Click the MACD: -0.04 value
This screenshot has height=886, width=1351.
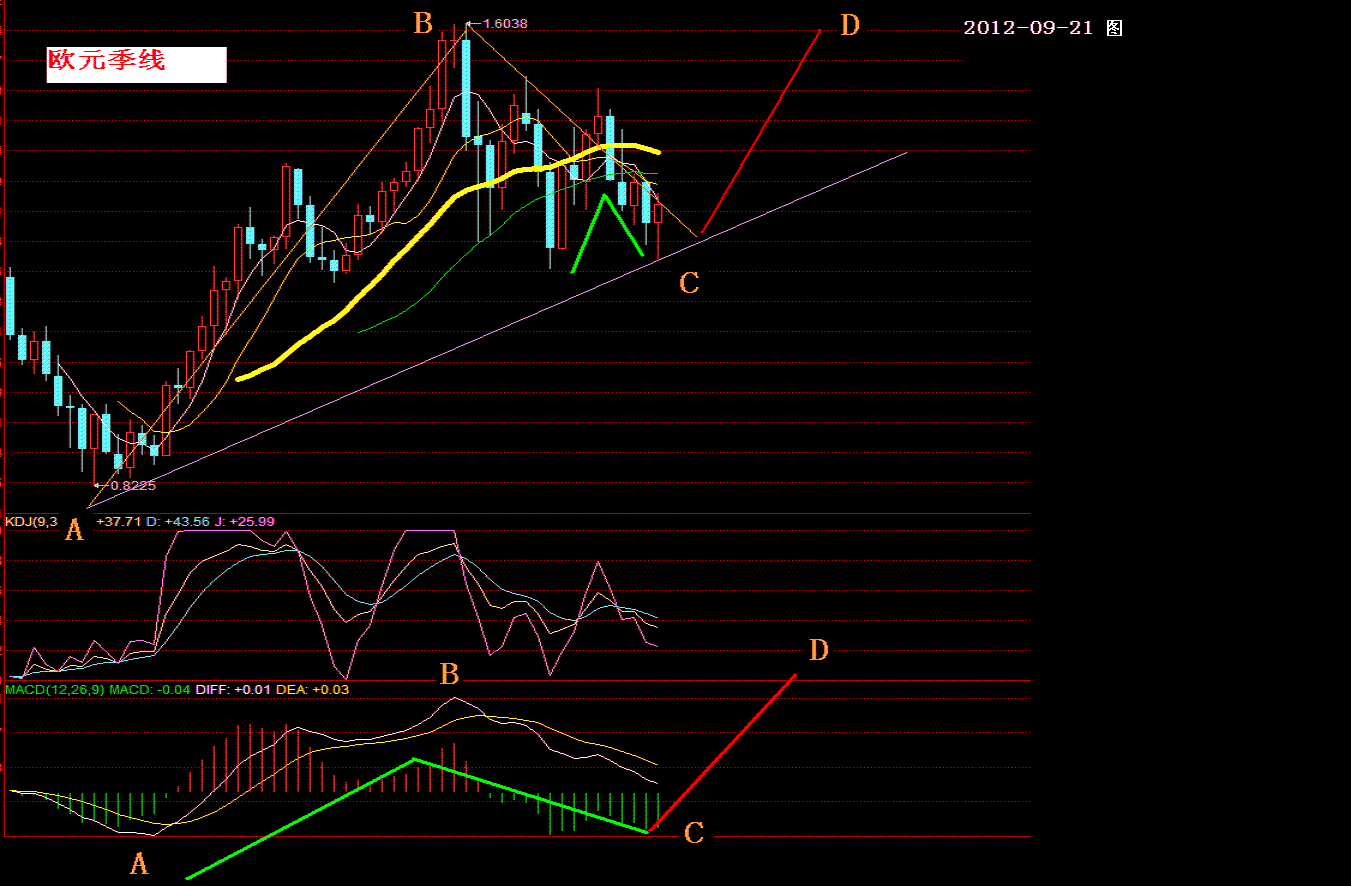coord(150,689)
